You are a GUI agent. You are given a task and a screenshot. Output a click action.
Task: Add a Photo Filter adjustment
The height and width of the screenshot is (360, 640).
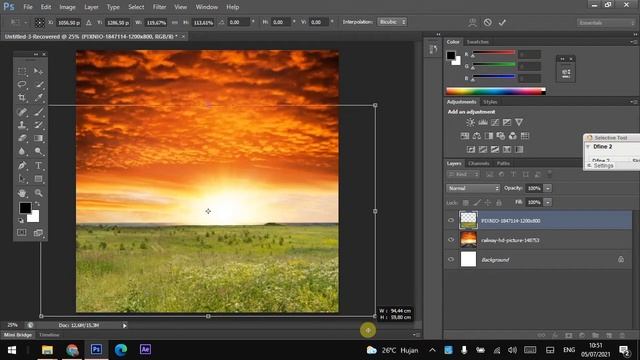click(501, 136)
